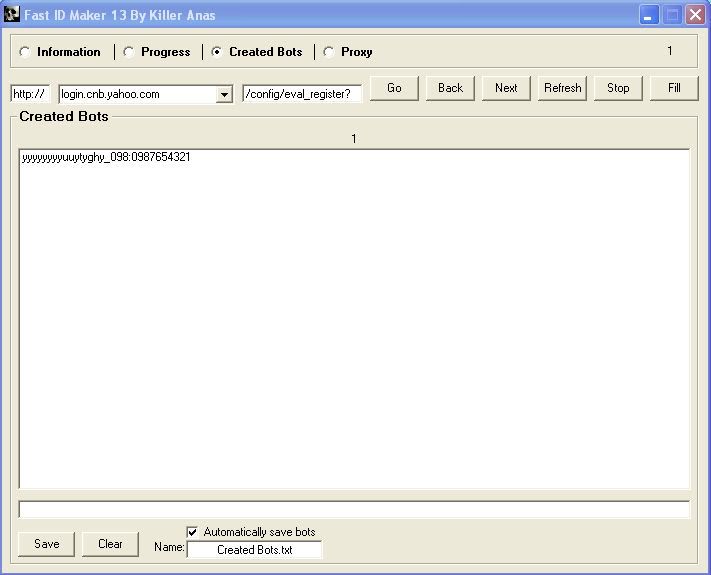The image size is (711, 575).
Task: Toggle the Automatically save bots checkbox
Action: pos(193,532)
